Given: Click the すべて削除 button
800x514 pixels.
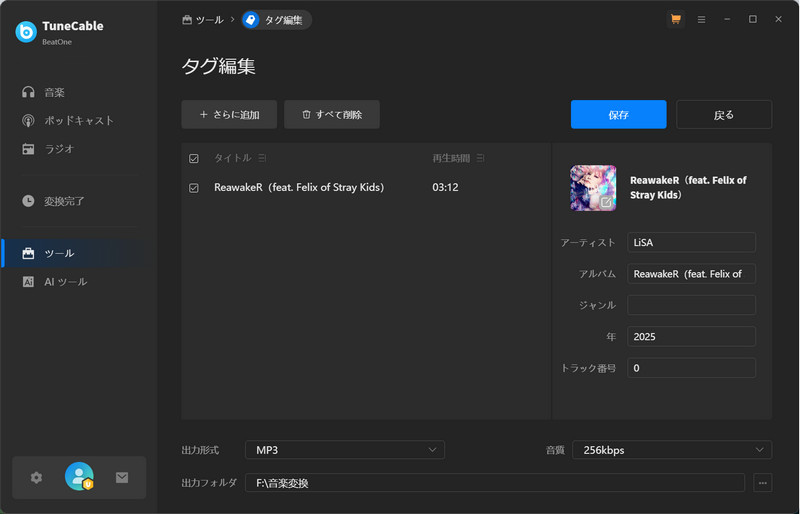Looking at the screenshot, I should (332, 114).
